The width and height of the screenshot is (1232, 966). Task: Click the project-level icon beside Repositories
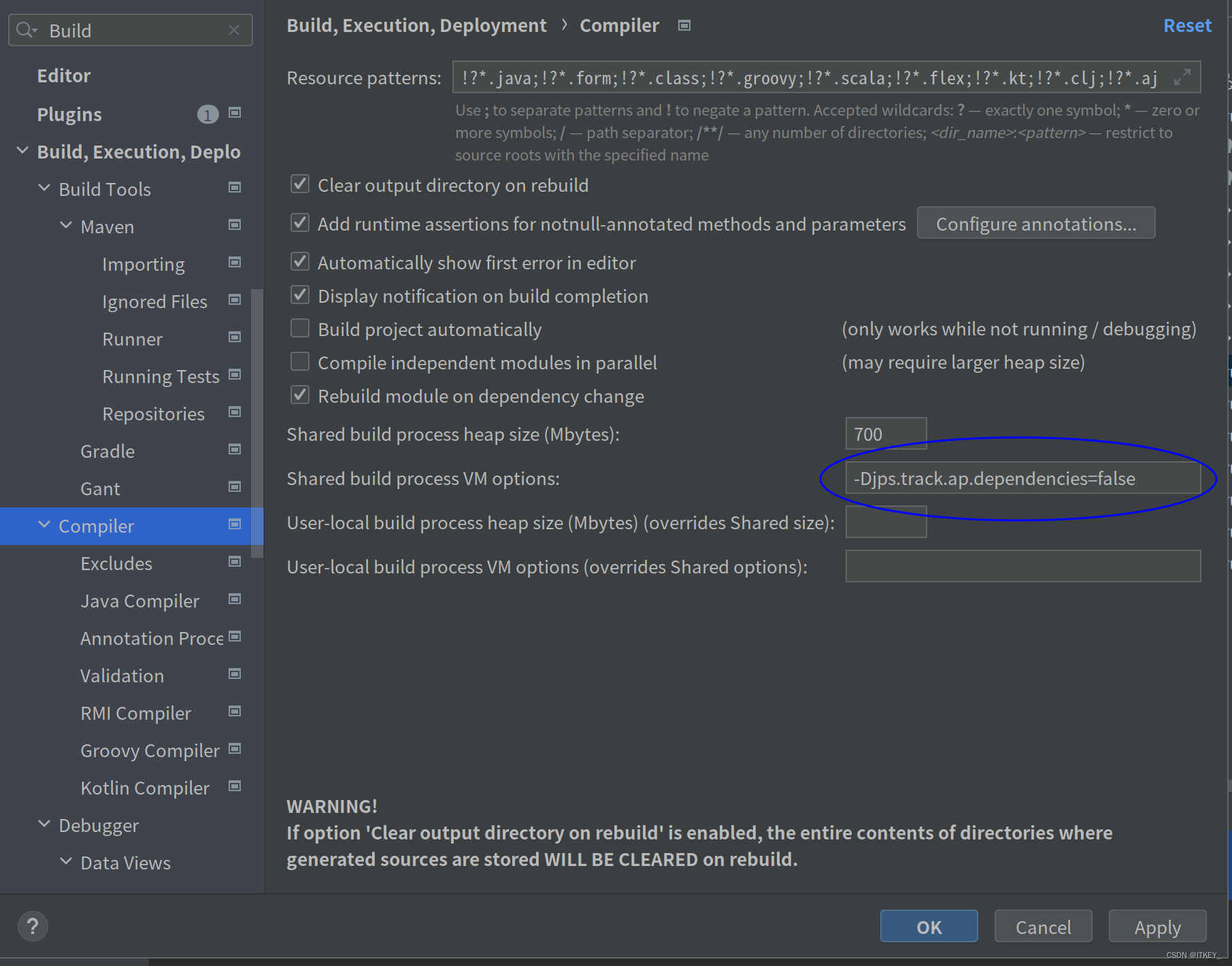[235, 412]
